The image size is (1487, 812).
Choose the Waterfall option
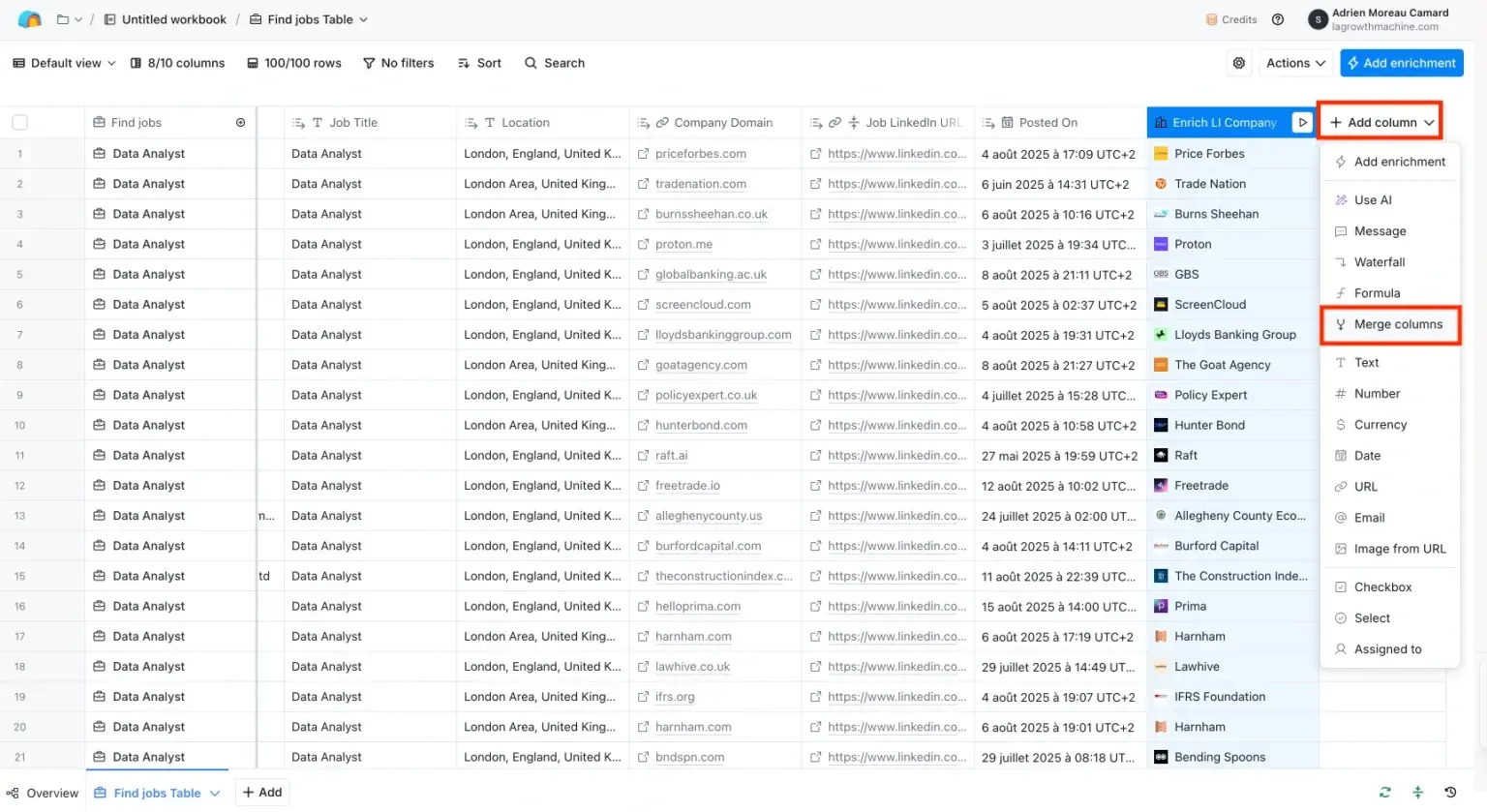click(1389, 262)
